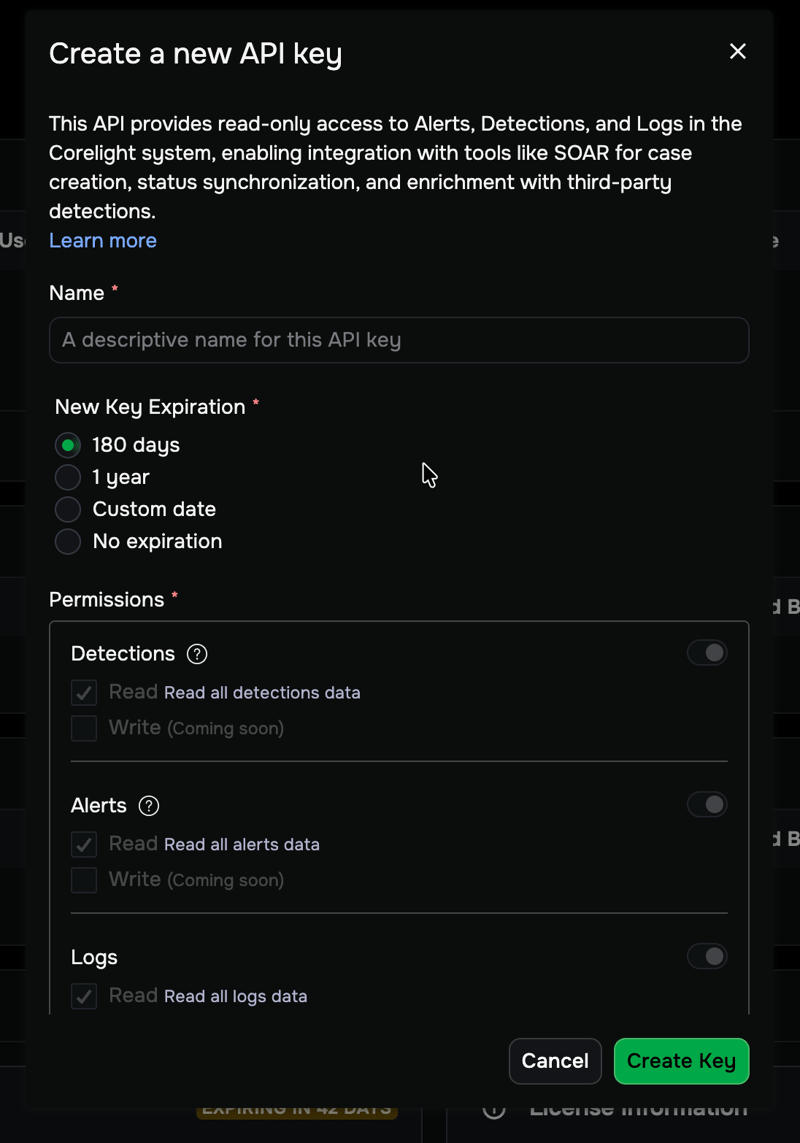The height and width of the screenshot is (1143, 800).
Task: Toggle the Detections permission switch
Action: [x=707, y=653]
